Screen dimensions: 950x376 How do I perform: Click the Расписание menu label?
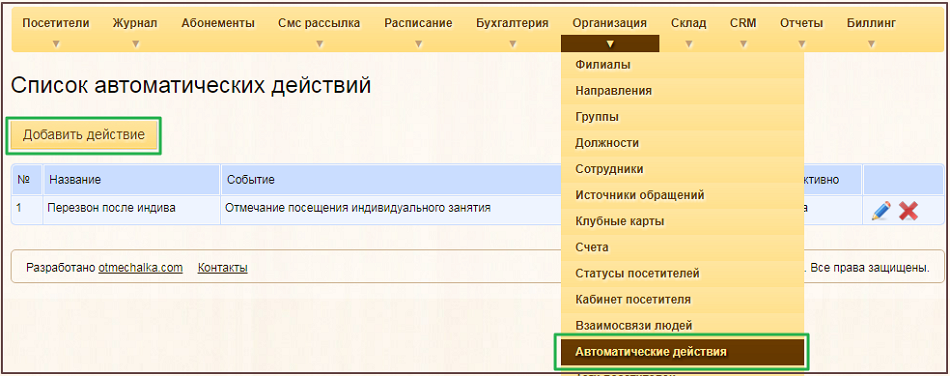pos(418,24)
